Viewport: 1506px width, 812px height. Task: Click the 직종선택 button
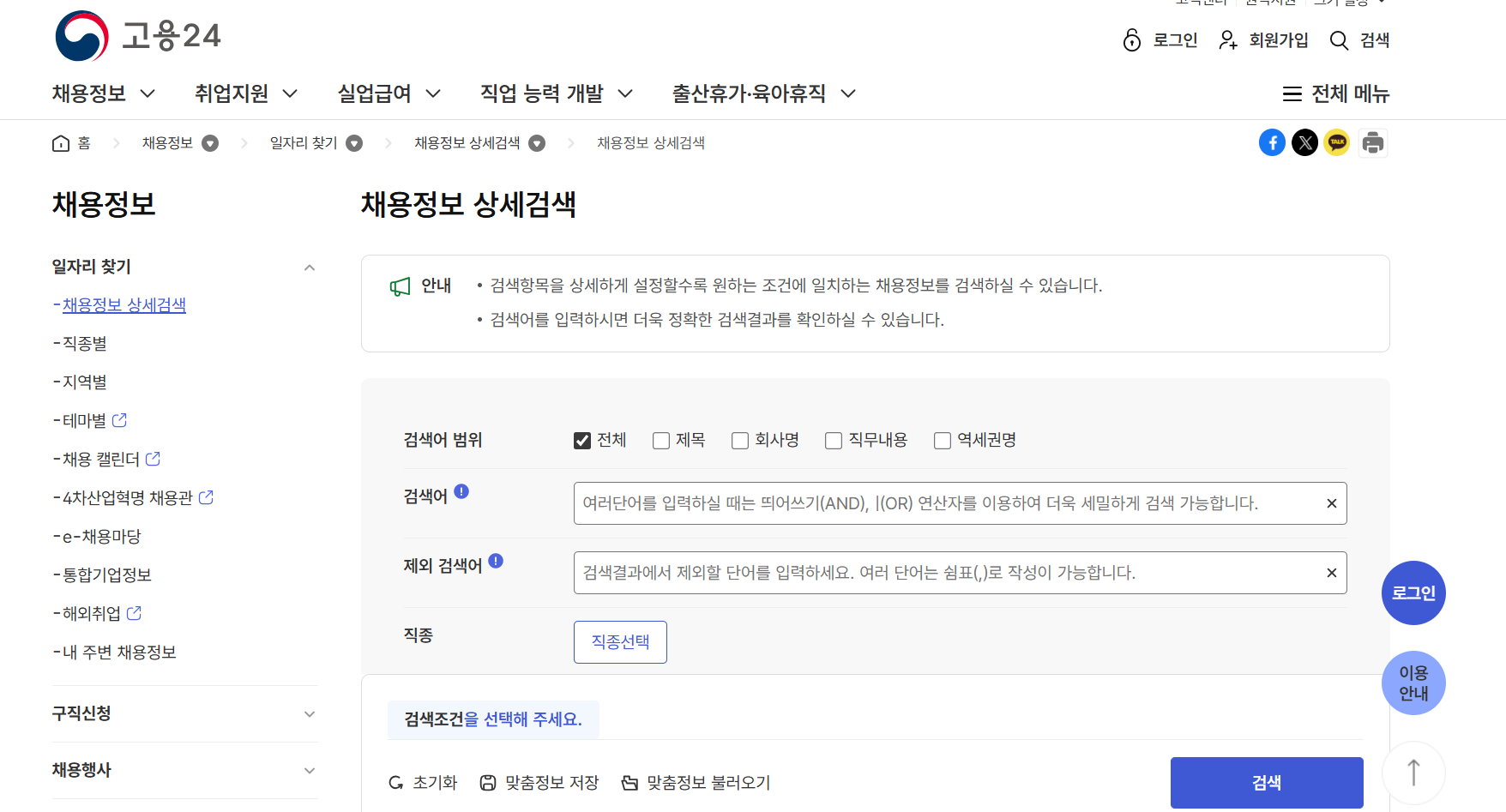click(x=620, y=642)
